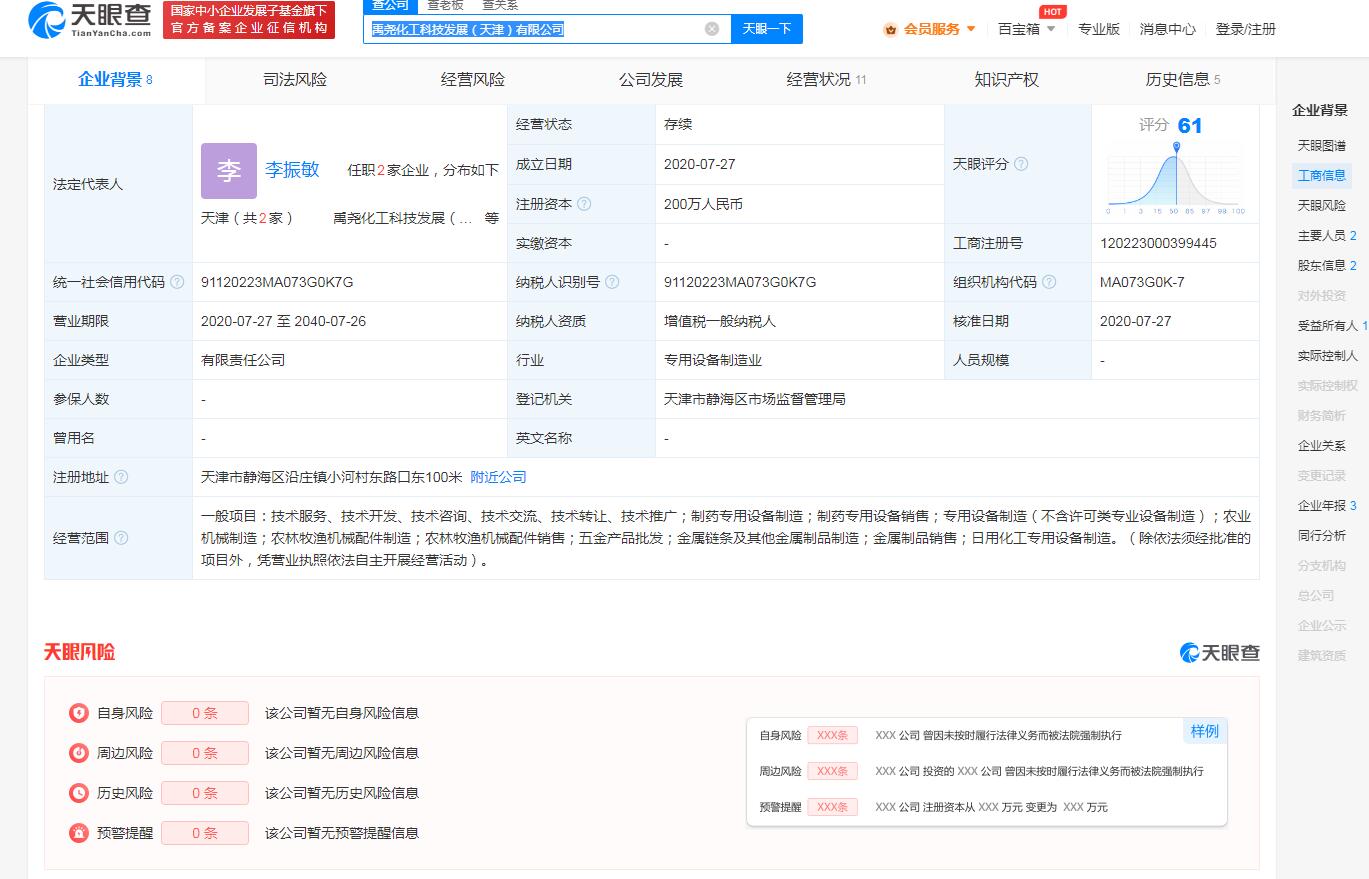The height and width of the screenshot is (879, 1369).
Task: Select the 公司发展 tab
Action: pos(651,80)
